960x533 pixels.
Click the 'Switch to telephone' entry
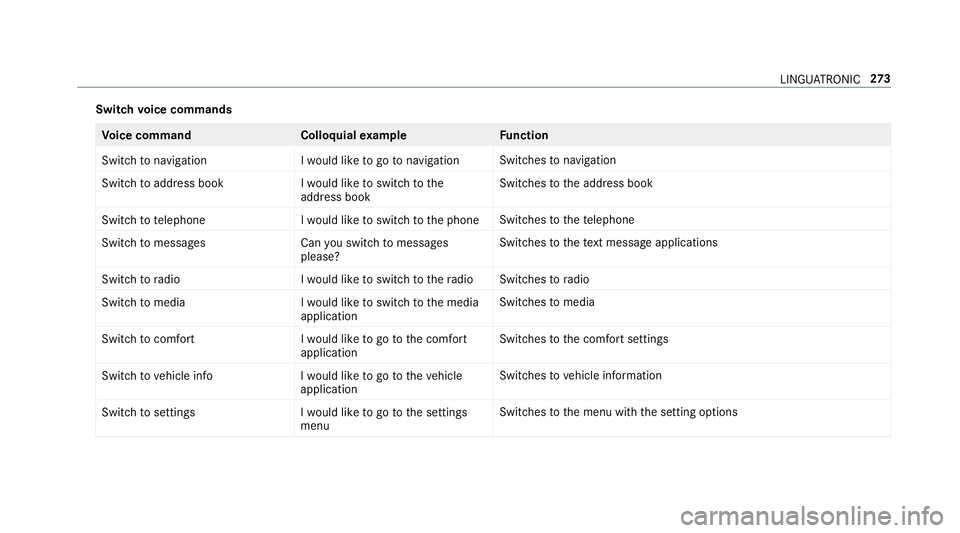click(x=153, y=220)
